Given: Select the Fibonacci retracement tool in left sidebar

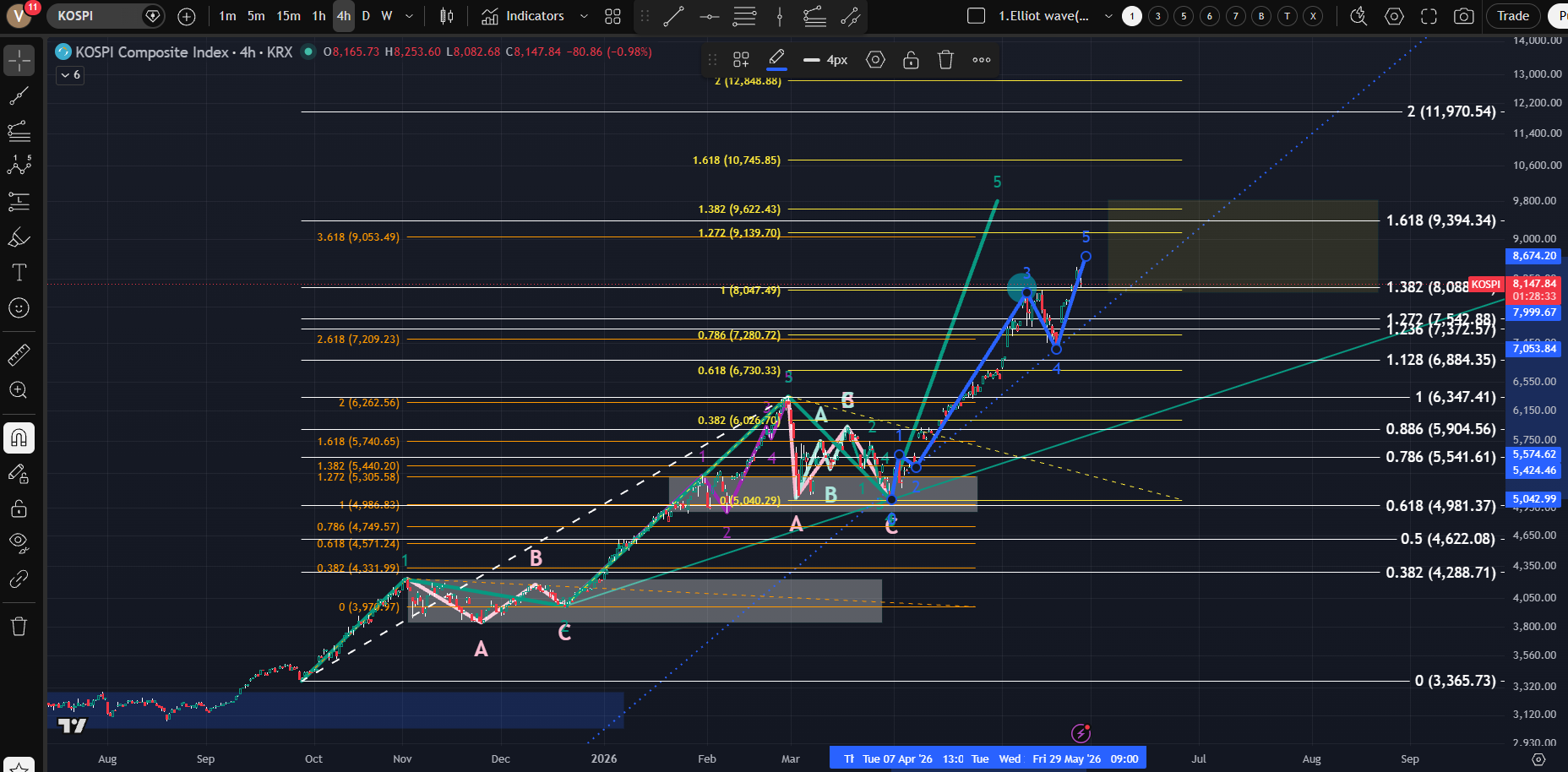Looking at the screenshot, I should pos(19,131).
